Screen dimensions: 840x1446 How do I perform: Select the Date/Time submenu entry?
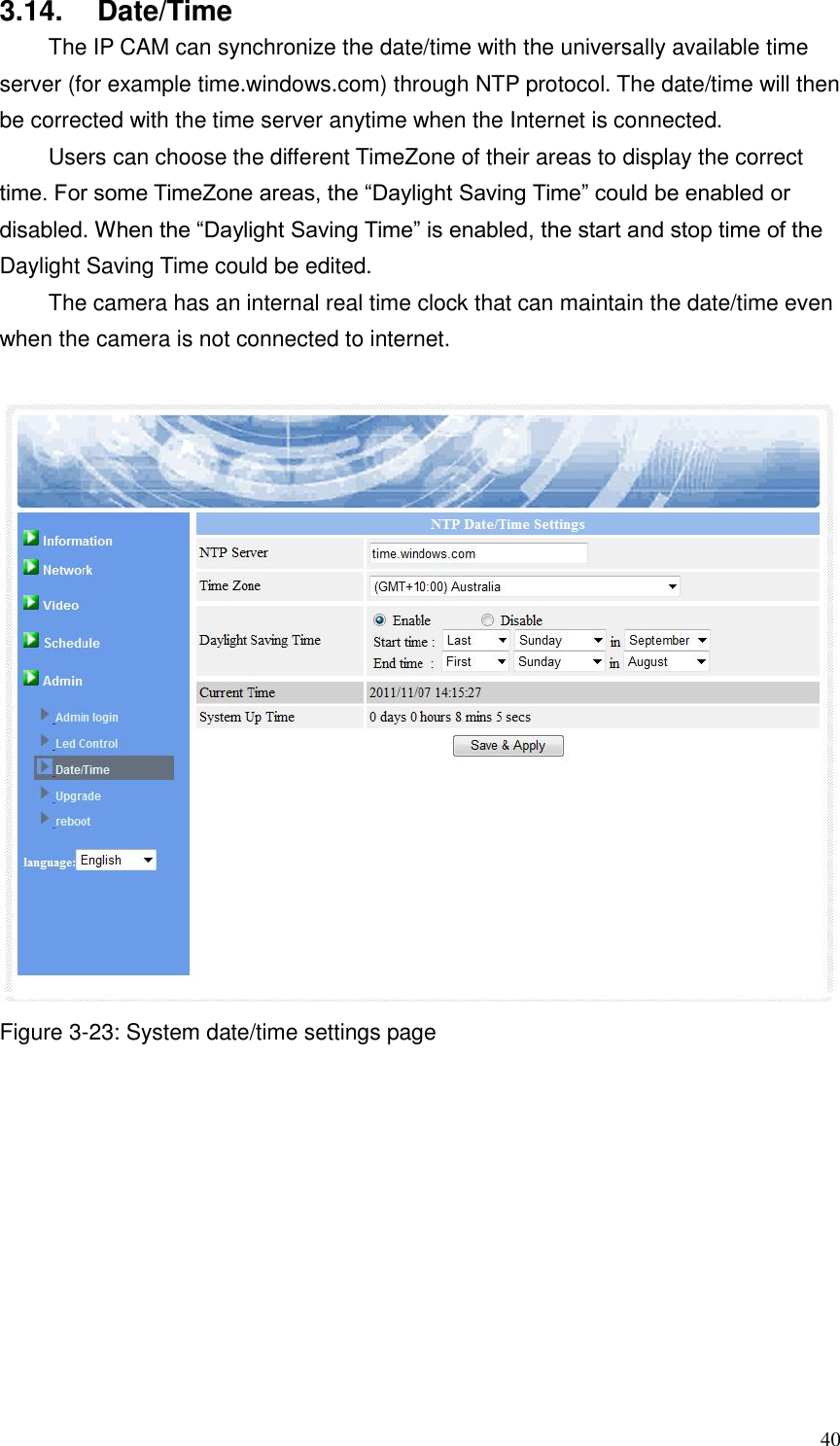pyautogui.click(x=104, y=768)
